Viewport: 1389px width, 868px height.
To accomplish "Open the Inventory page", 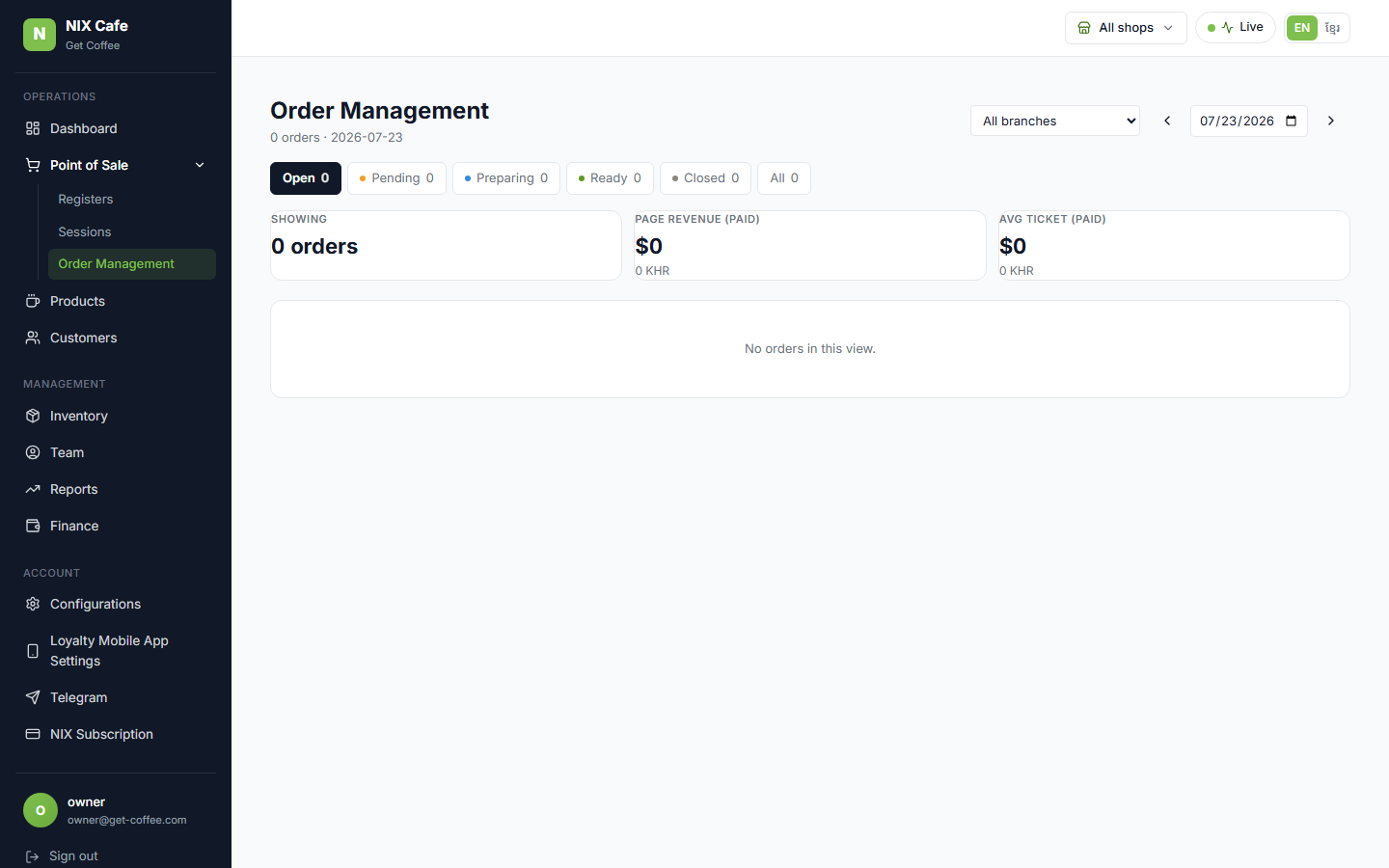I will coord(116,416).
